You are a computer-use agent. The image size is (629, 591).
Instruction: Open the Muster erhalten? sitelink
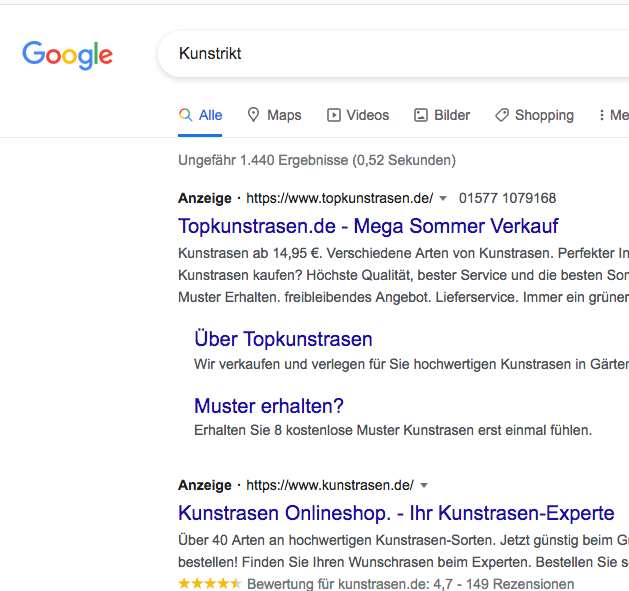[269, 406]
